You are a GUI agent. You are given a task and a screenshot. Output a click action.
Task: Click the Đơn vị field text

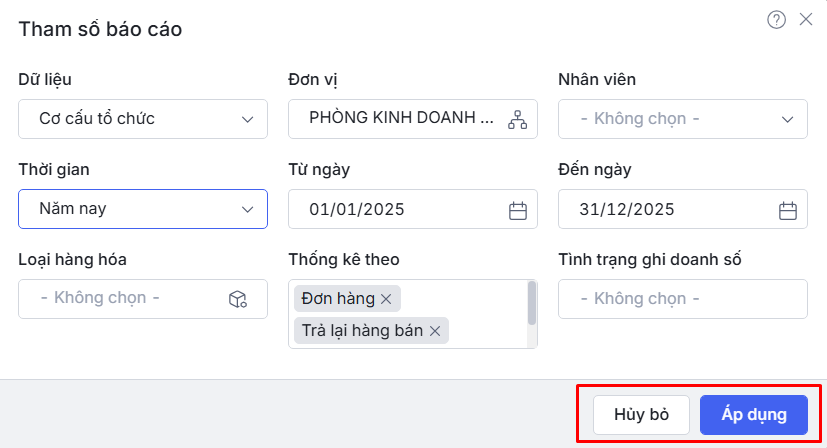click(400, 119)
